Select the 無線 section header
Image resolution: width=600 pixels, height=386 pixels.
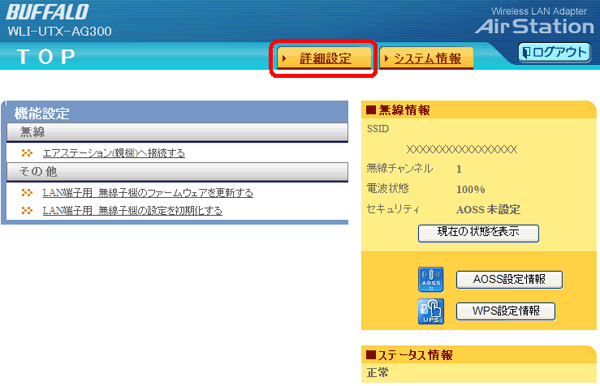point(177,132)
